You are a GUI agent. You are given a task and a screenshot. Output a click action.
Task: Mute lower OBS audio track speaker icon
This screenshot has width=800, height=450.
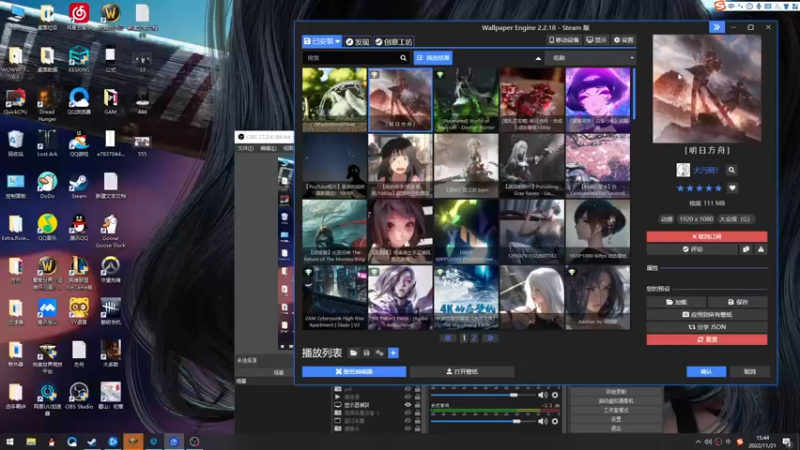[542, 421]
